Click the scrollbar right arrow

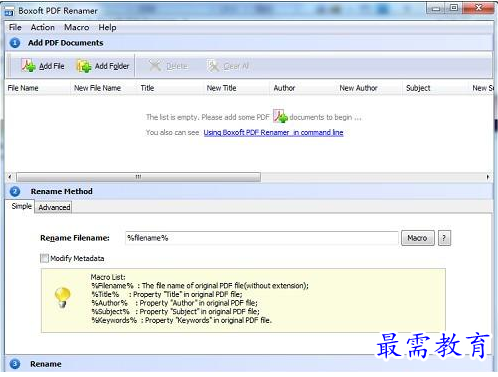click(x=488, y=177)
